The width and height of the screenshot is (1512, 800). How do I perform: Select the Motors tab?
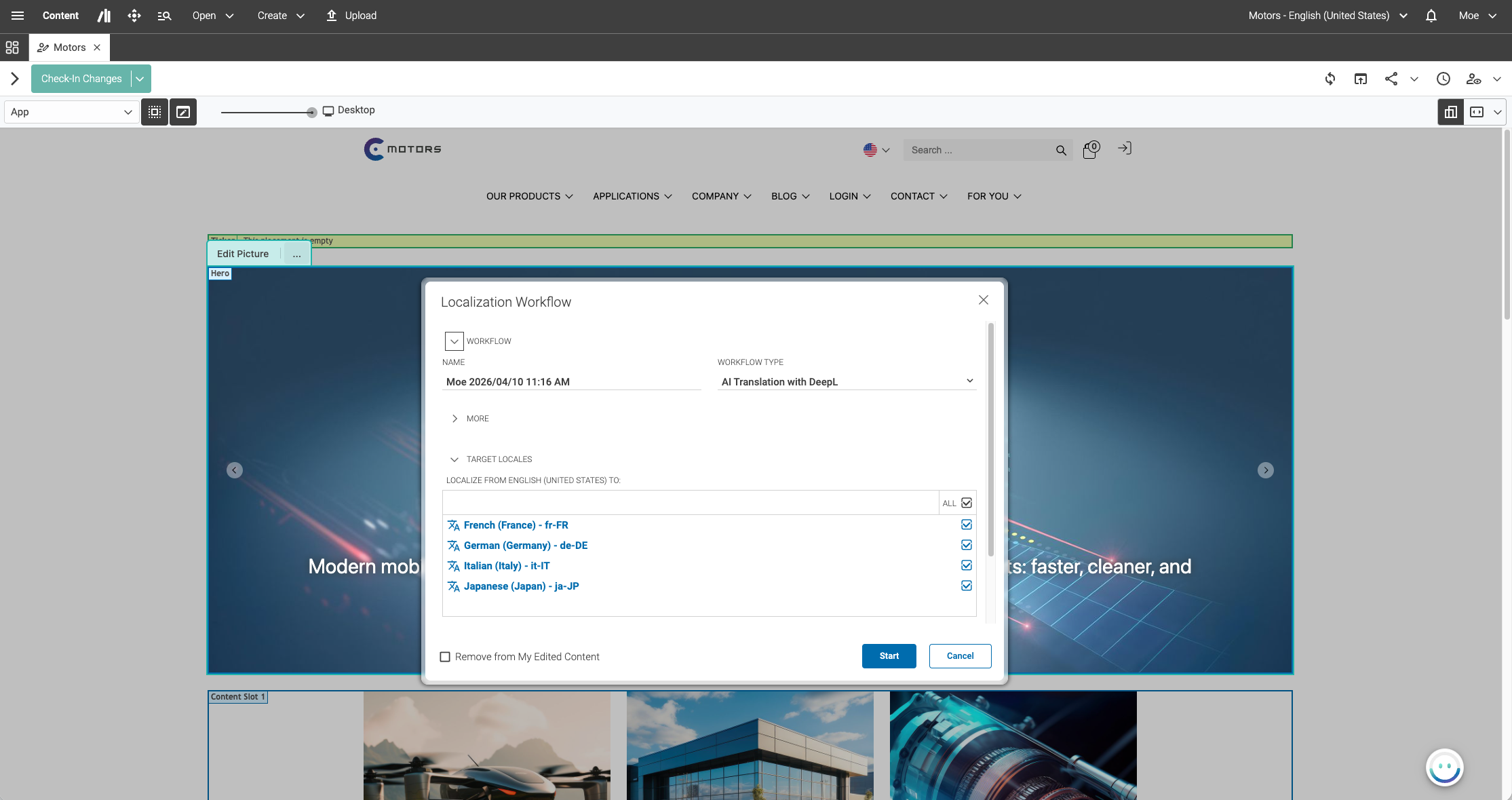coord(69,47)
